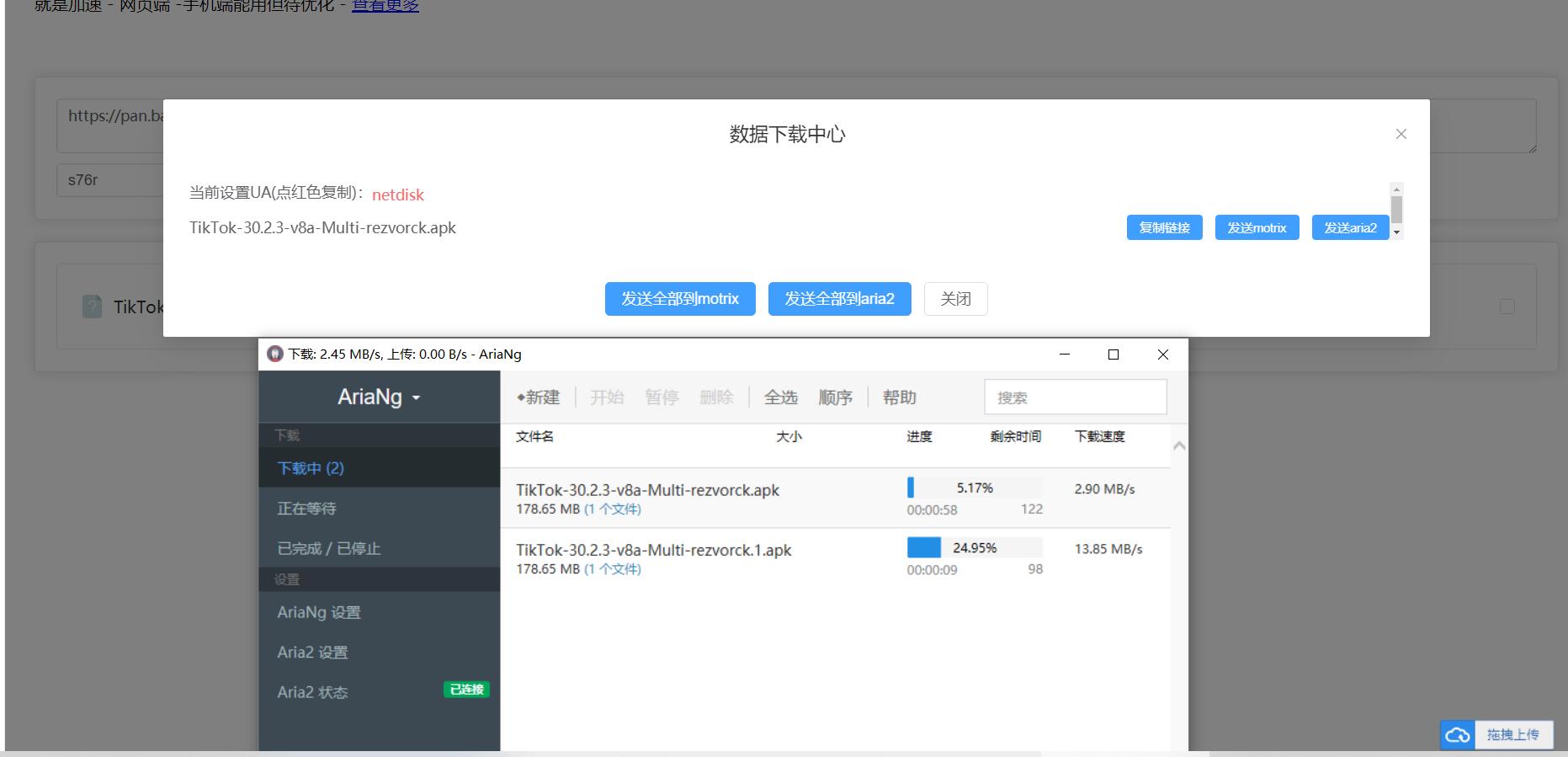
Task: Click 全选 select all in toolbar
Action: [x=780, y=397]
